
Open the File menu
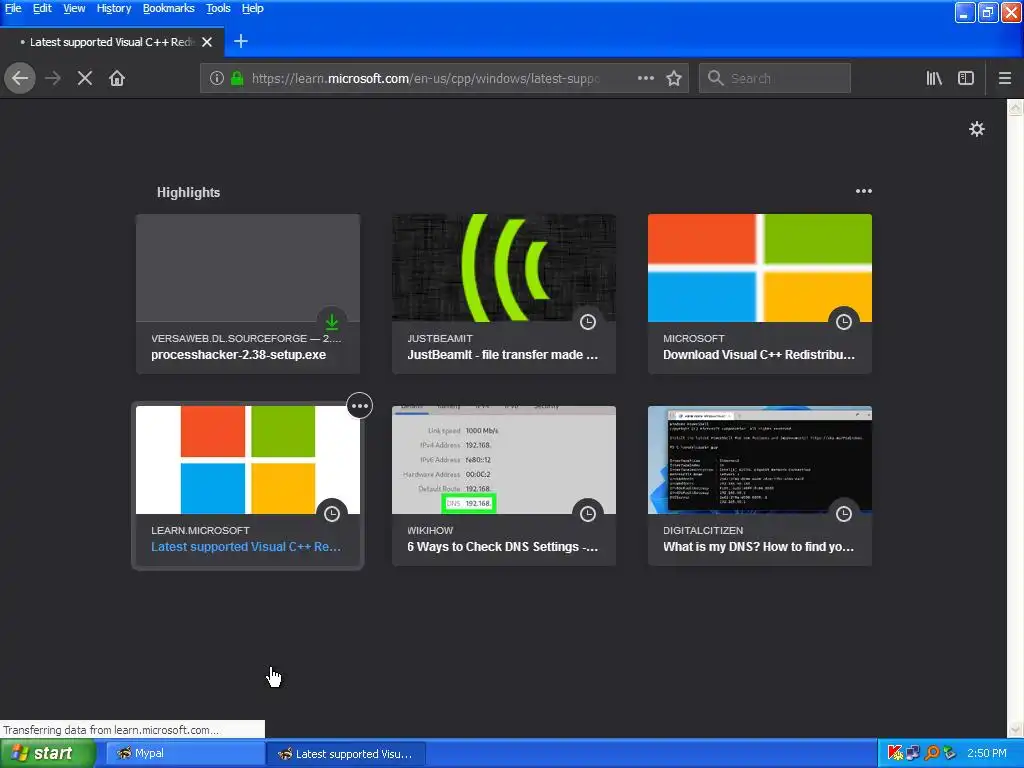(x=13, y=8)
